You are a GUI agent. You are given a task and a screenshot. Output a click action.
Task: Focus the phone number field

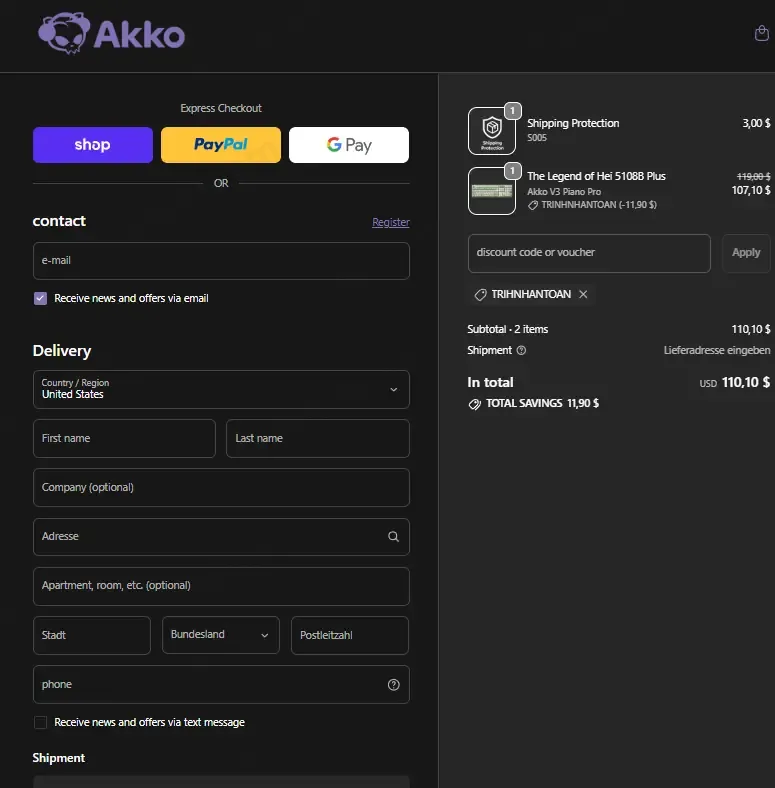(221, 684)
